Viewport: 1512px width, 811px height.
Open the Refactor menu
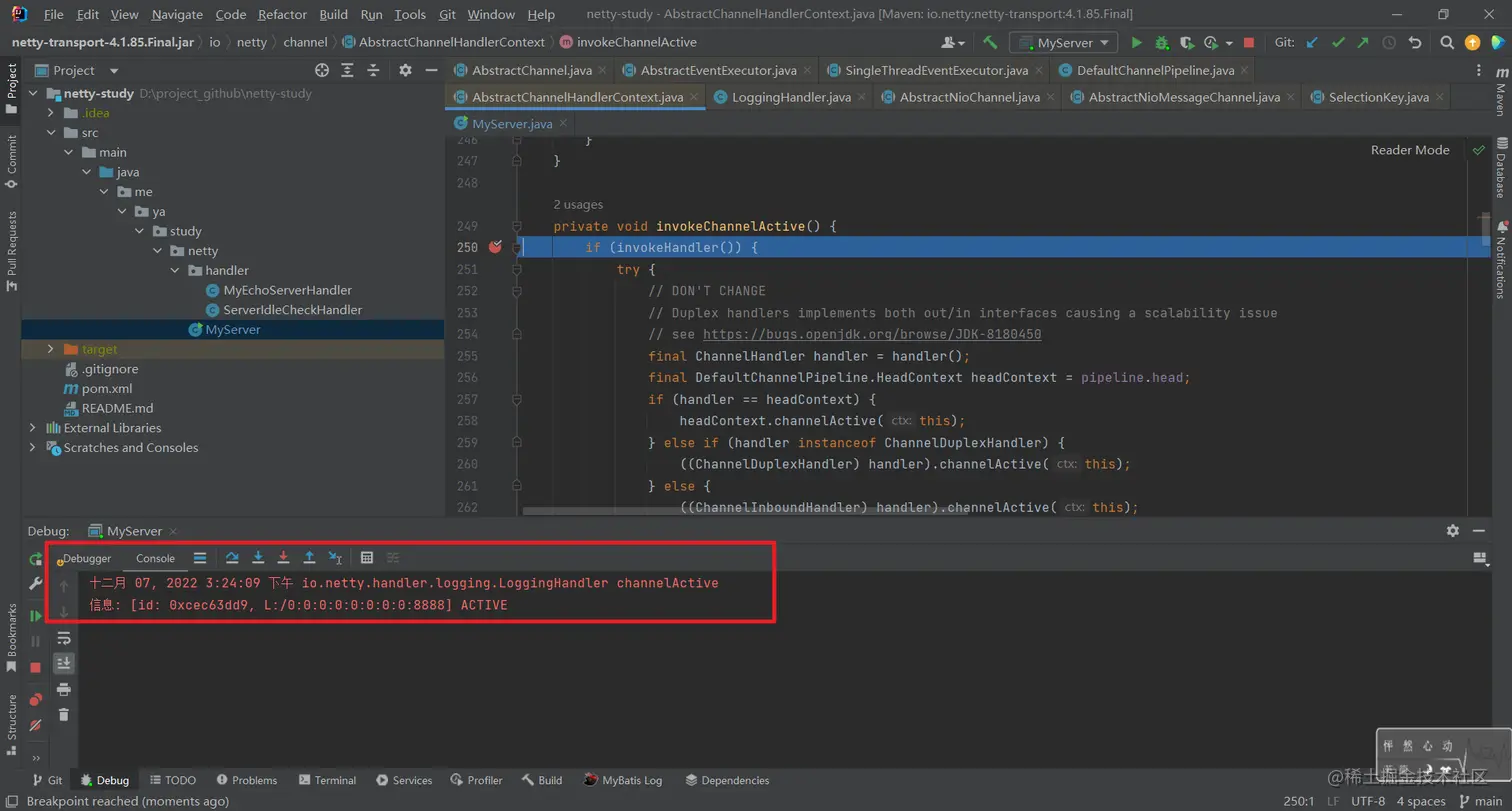(282, 15)
